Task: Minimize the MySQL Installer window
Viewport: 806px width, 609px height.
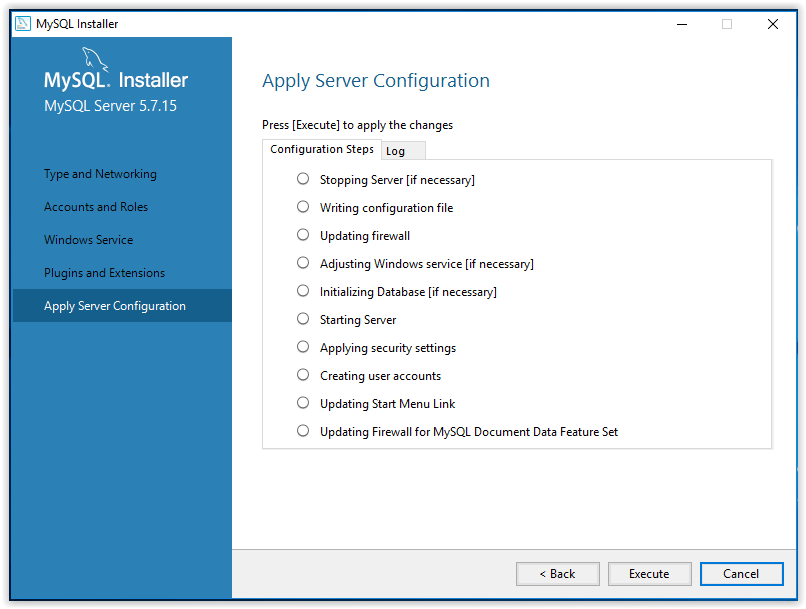Action: pos(682,24)
